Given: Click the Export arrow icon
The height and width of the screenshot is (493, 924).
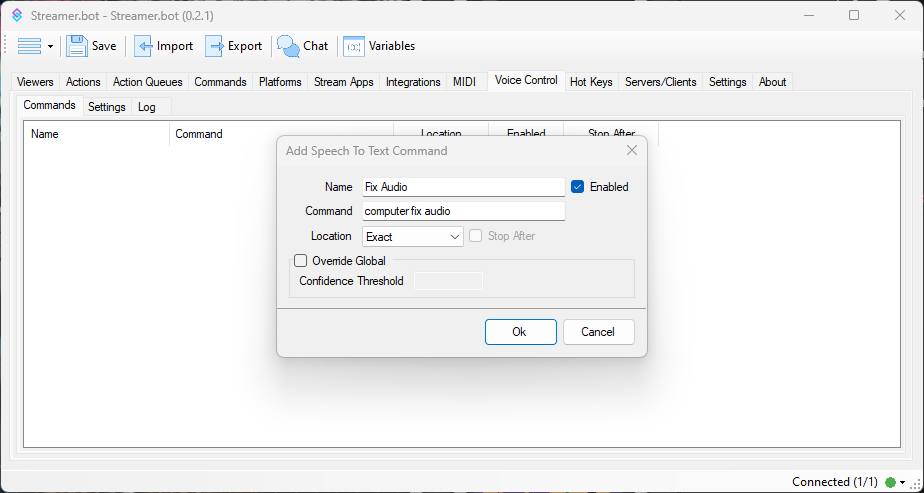Looking at the screenshot, I should coord(215,46).
